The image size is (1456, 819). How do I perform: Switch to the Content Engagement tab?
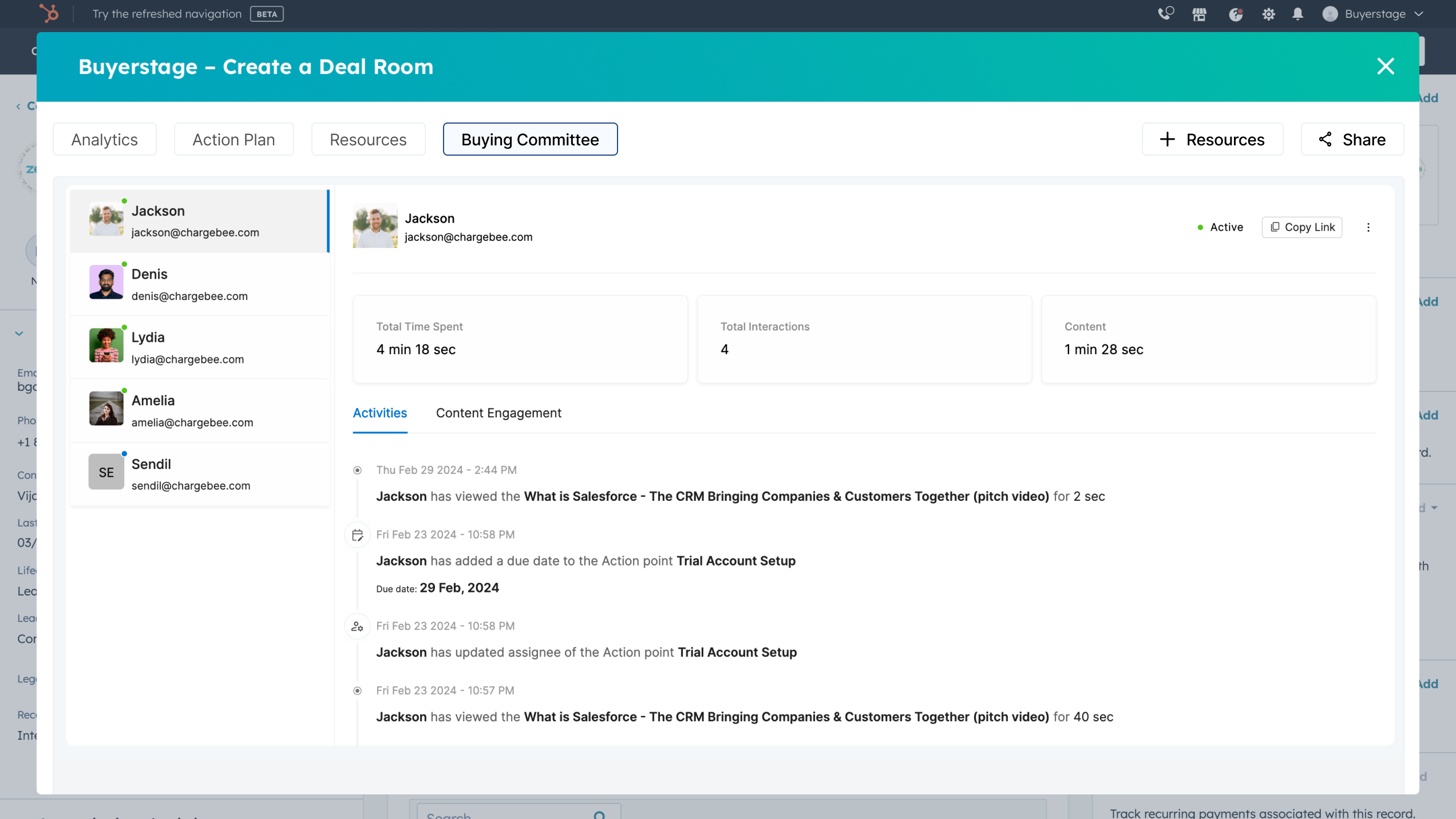click(498, 413)
